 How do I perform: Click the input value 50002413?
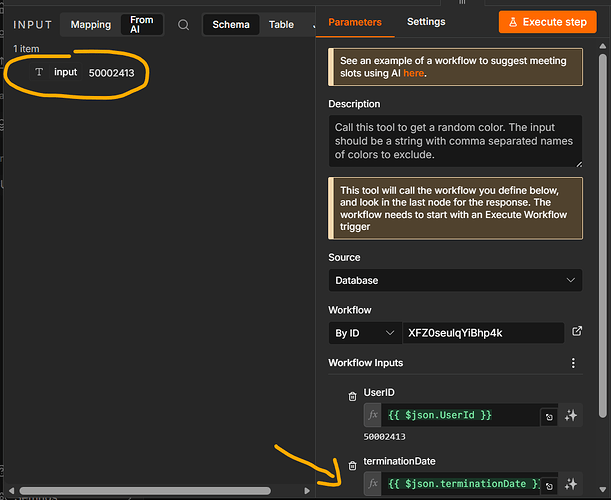111,73
